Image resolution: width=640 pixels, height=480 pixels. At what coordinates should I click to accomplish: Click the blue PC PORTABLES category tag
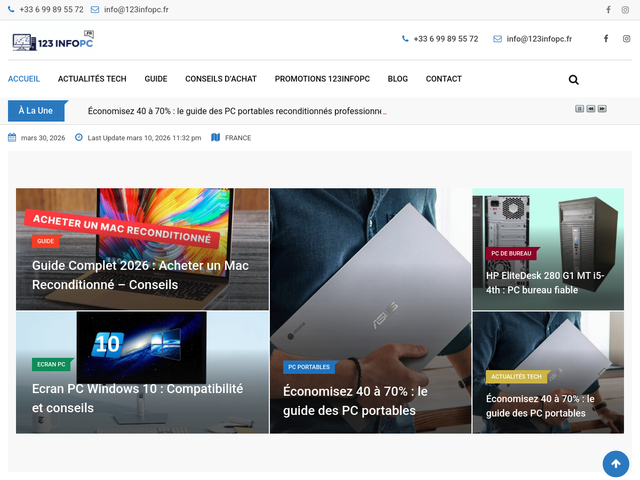pyautogui.click(x=309, y=367)
